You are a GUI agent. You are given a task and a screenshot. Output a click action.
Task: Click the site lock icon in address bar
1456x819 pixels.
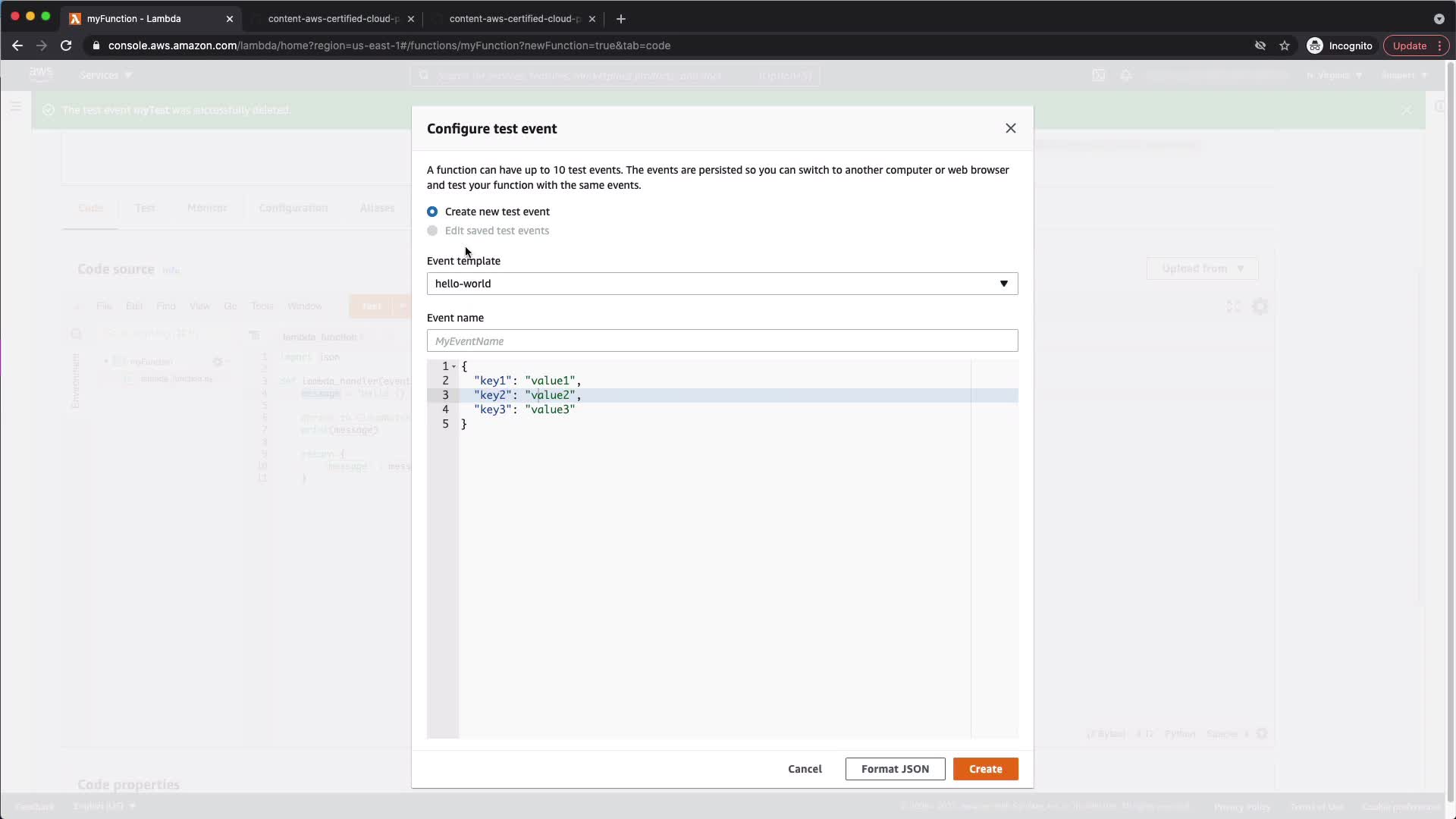point(96,45)
